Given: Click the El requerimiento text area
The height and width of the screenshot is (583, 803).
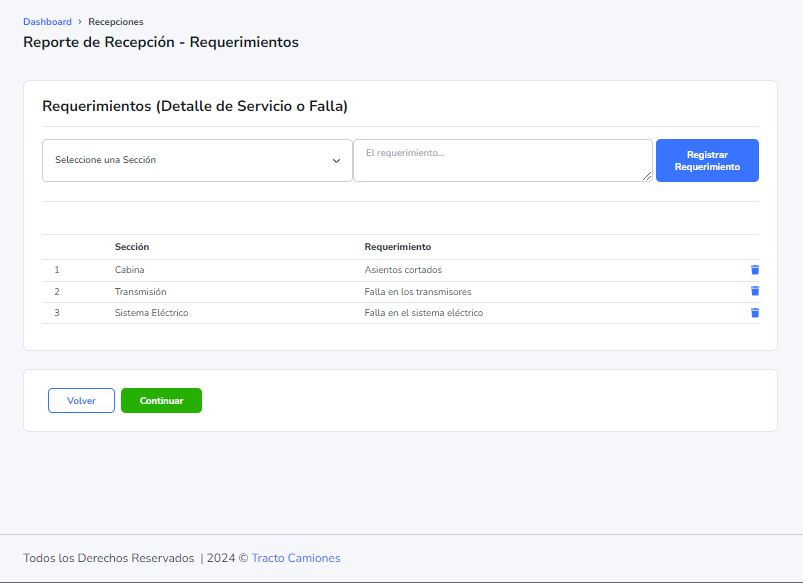Looking at the screenshot, I should point(502,160).
